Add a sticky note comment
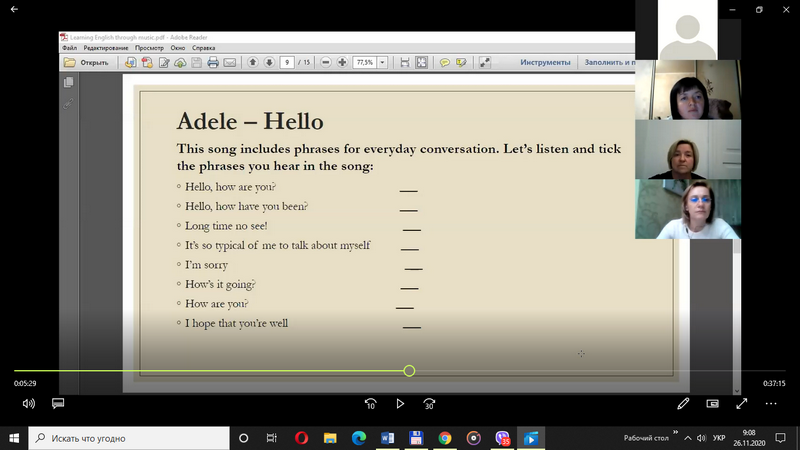Viewport: 800px width, 450px height. pos(444,62)
